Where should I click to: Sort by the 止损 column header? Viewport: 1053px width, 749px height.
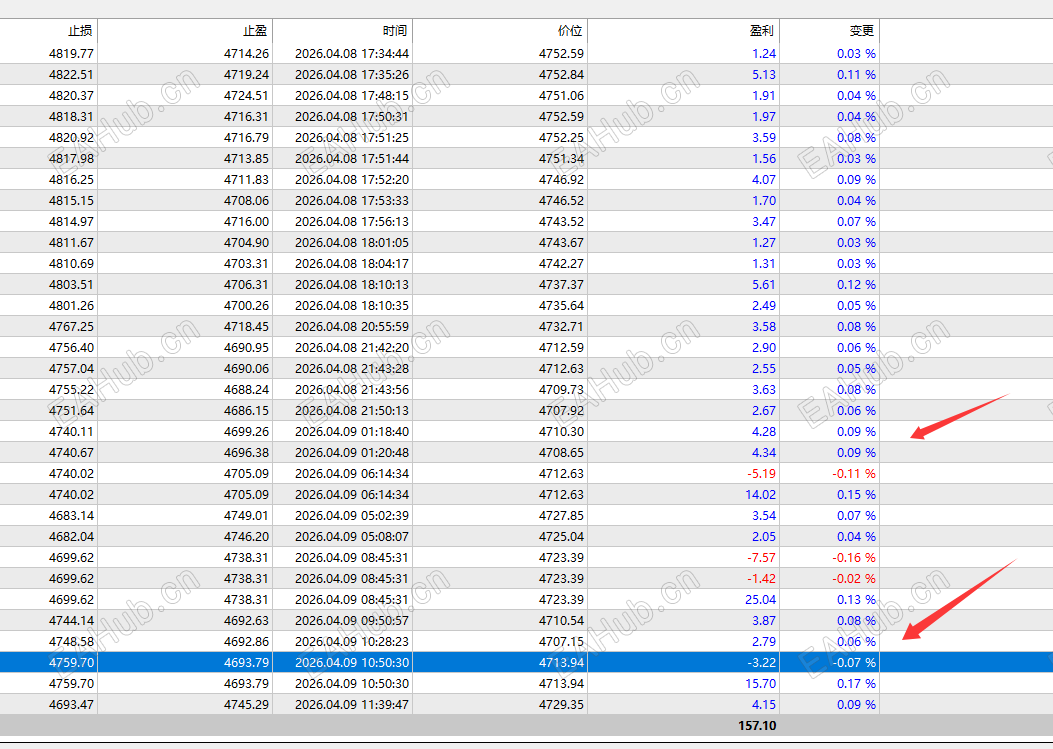[x=48, y=31]
